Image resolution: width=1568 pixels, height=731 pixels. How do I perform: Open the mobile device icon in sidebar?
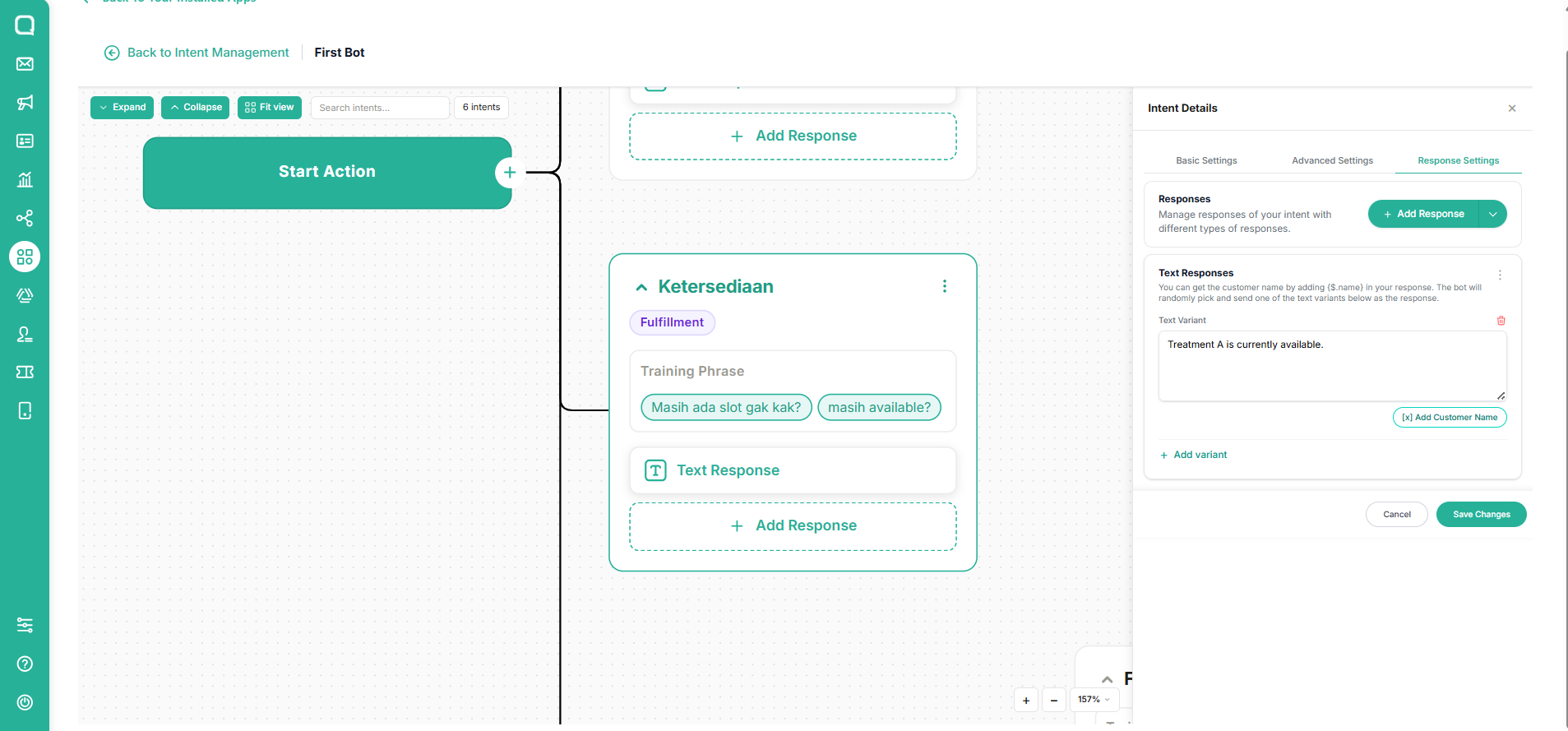coord(25,410)
